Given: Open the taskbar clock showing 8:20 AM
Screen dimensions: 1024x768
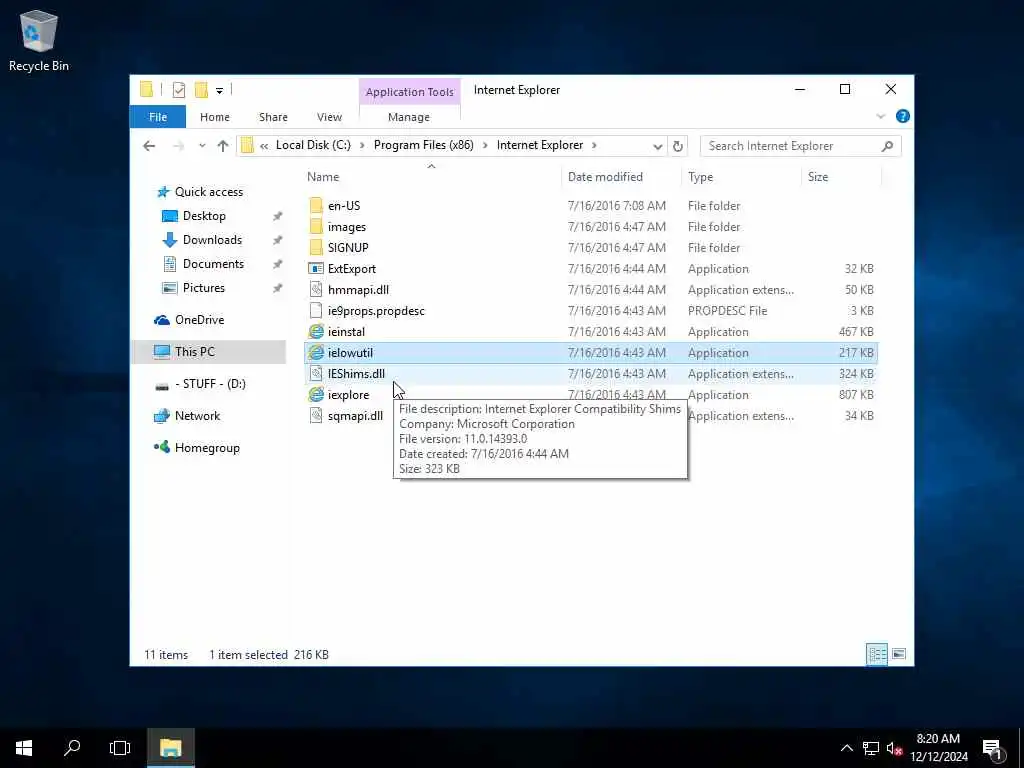Looking at the screenshot, I should pyautogui.click(x=938, y=748).
